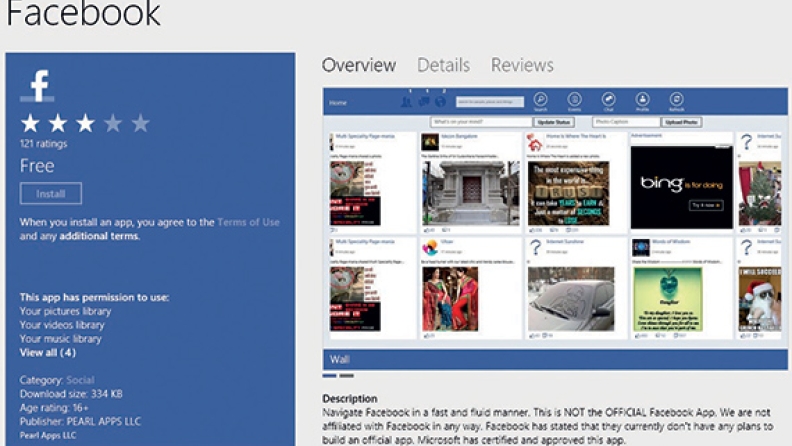Select the first screenshot page indicator
Image resolution: width=792 pixels, height=446 pixels.
[x=329, y=376]
